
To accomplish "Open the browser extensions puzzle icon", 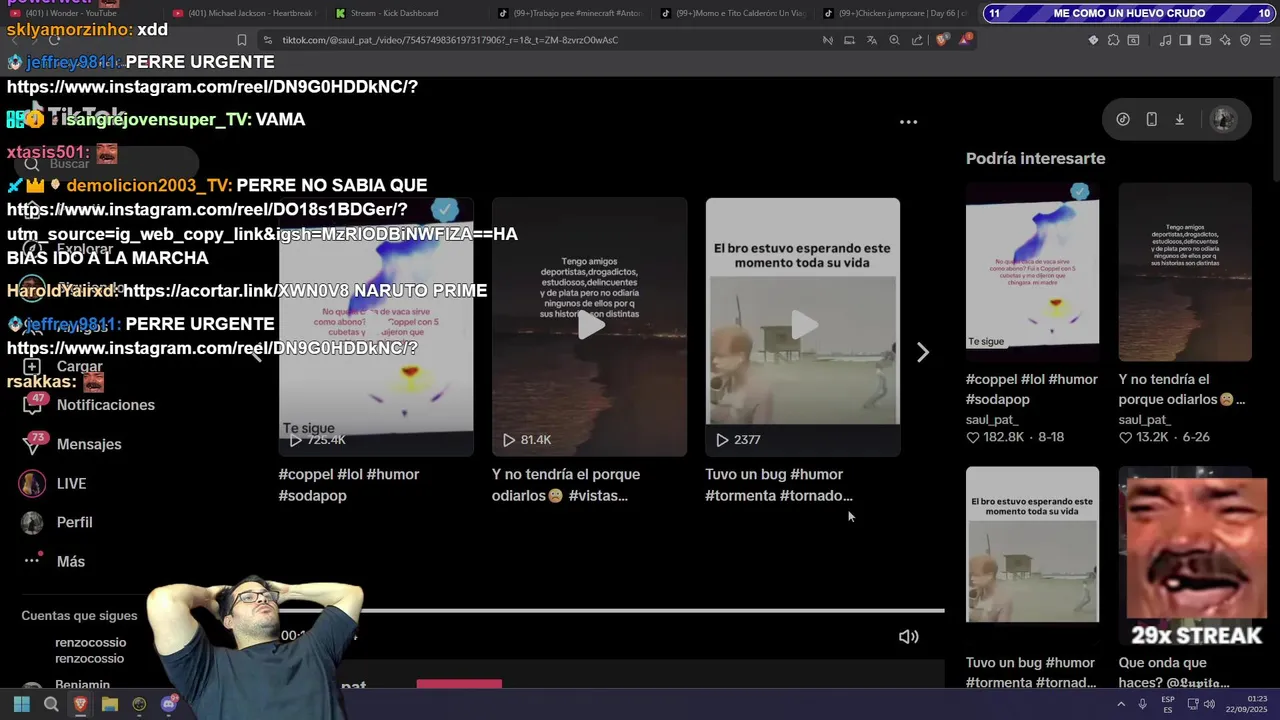I will click(x=1113, y=40).
